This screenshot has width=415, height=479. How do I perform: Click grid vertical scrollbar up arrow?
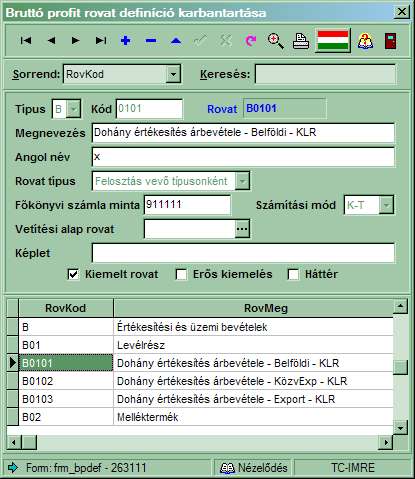pos(400,306)
